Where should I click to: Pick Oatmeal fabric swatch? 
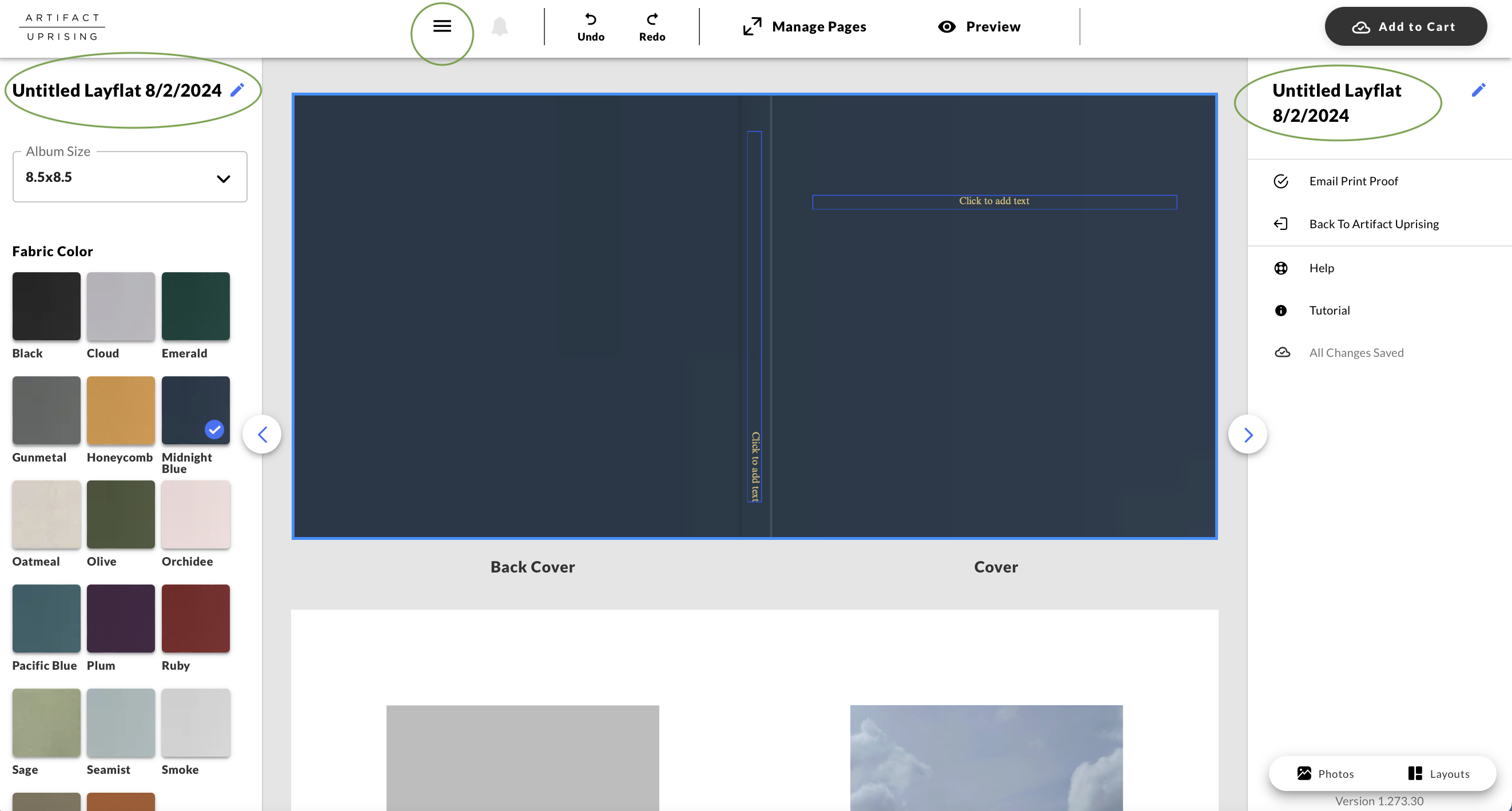(x=46, y=514)
